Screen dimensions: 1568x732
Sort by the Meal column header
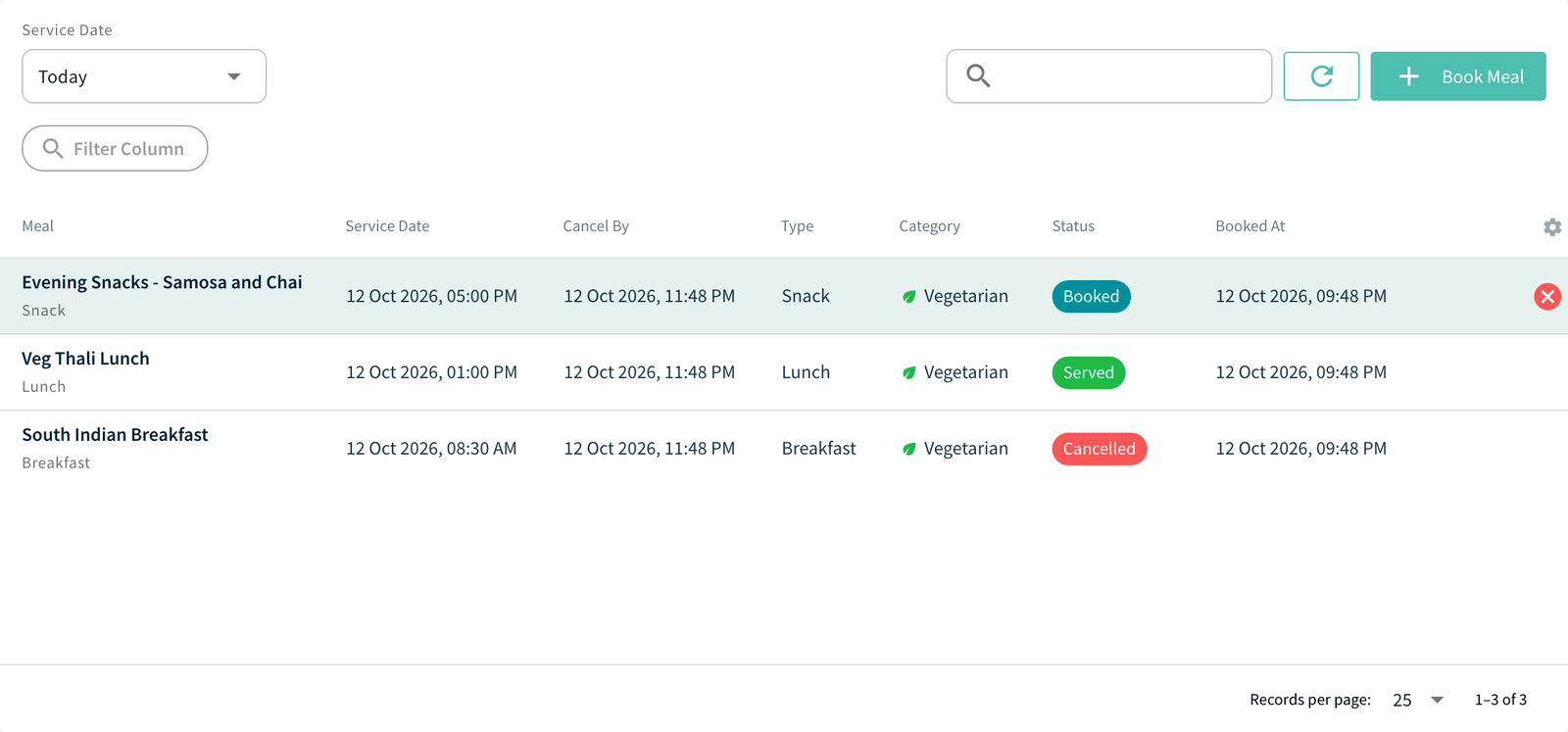37,226
